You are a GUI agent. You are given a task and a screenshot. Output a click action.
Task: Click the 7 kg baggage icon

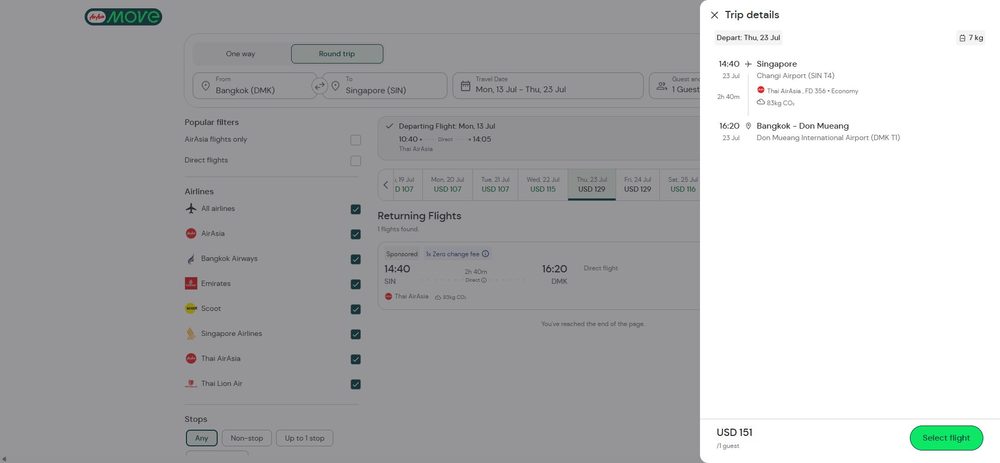click(x=962, y=38)
